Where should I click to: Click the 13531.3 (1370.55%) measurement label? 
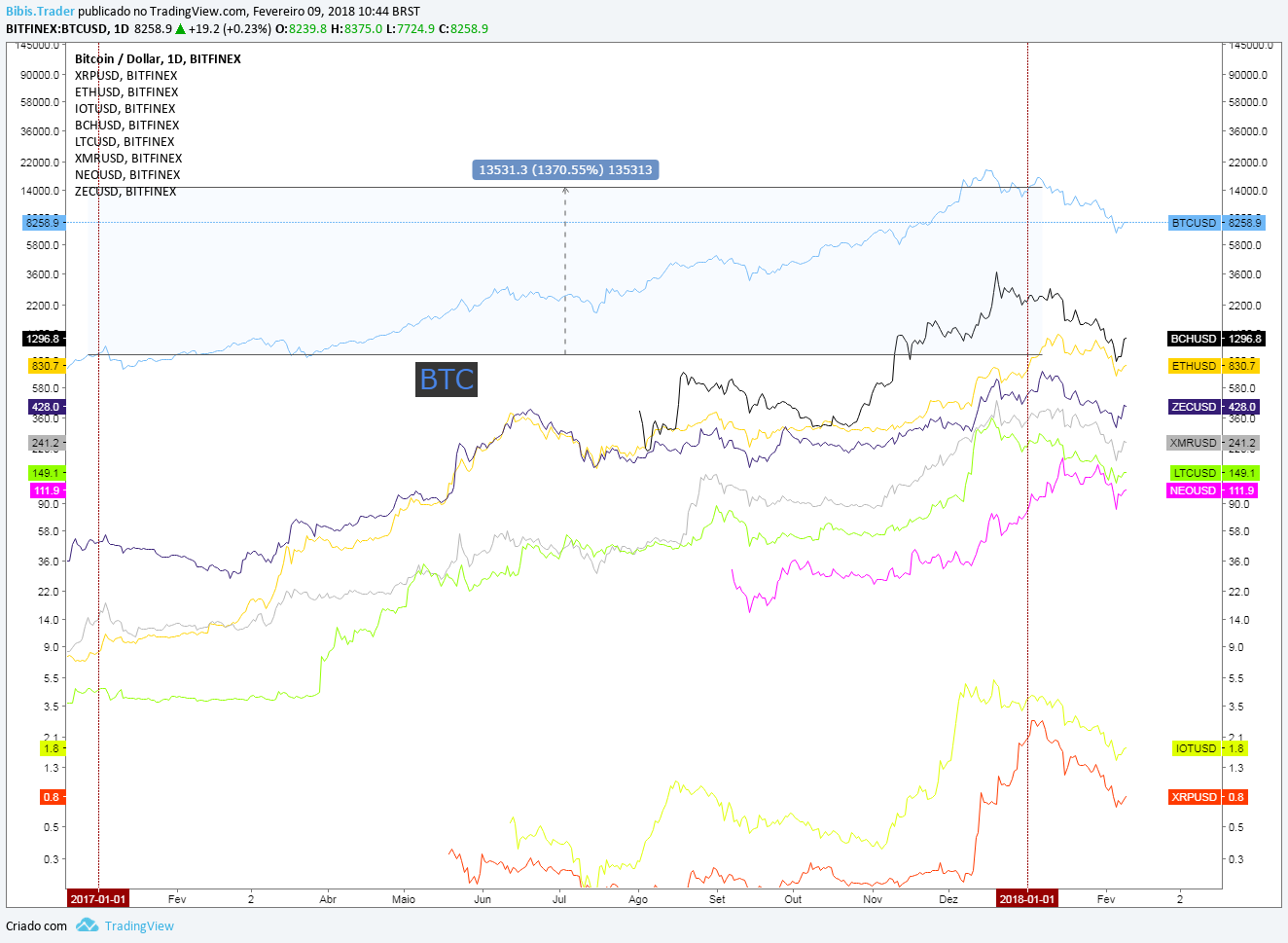click(565, 170)
